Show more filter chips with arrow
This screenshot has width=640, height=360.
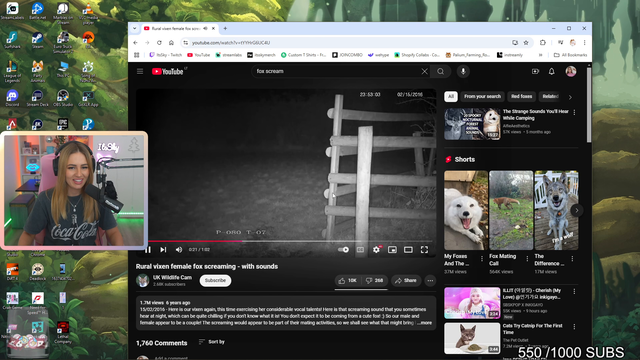point(570,97)
